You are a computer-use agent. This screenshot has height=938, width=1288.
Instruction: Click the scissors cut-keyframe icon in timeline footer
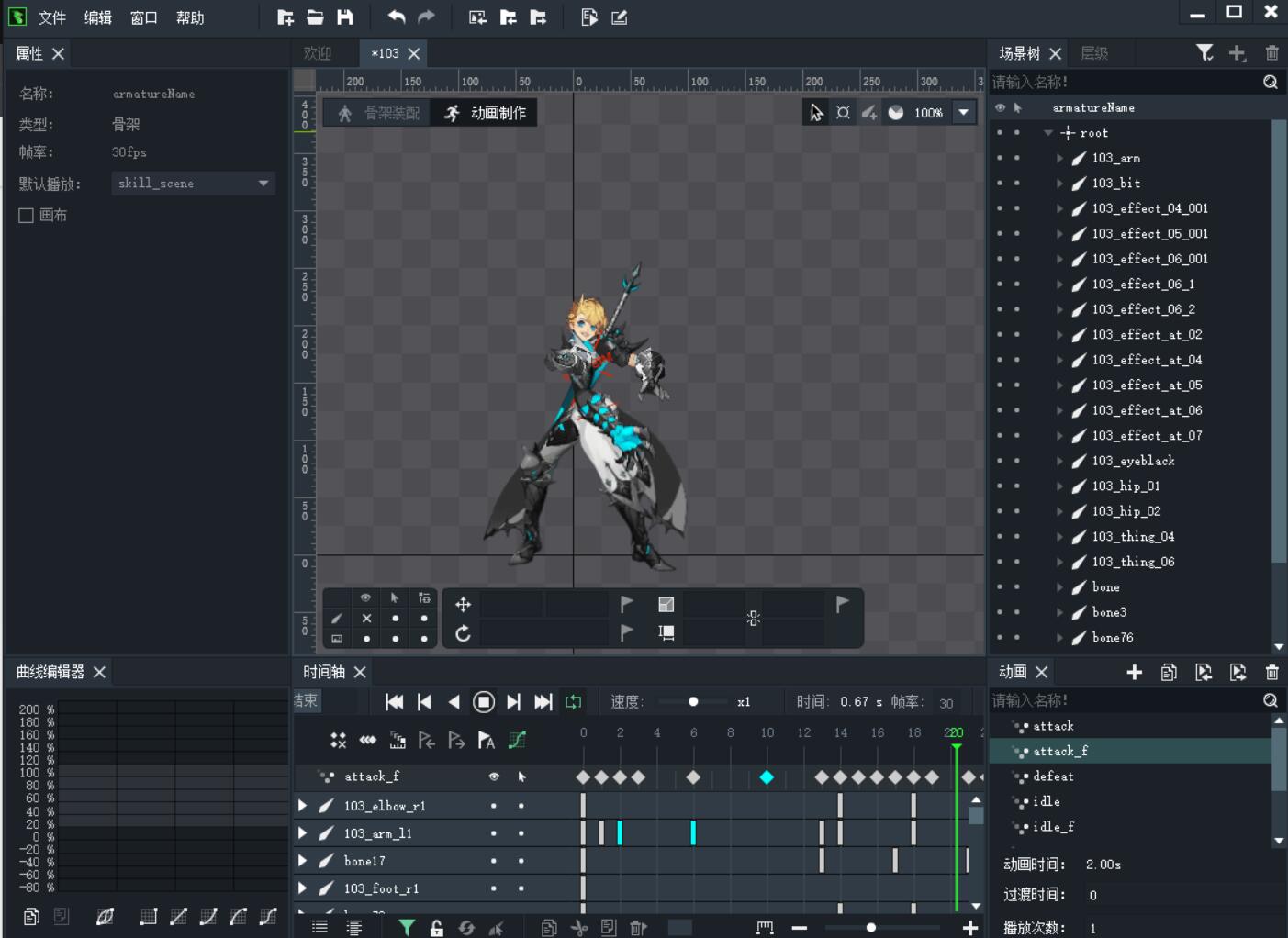tap(579, 928)
